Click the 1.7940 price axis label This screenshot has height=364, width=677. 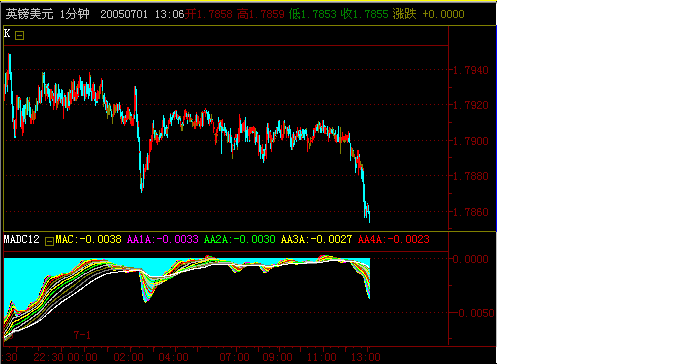[471, 70]
